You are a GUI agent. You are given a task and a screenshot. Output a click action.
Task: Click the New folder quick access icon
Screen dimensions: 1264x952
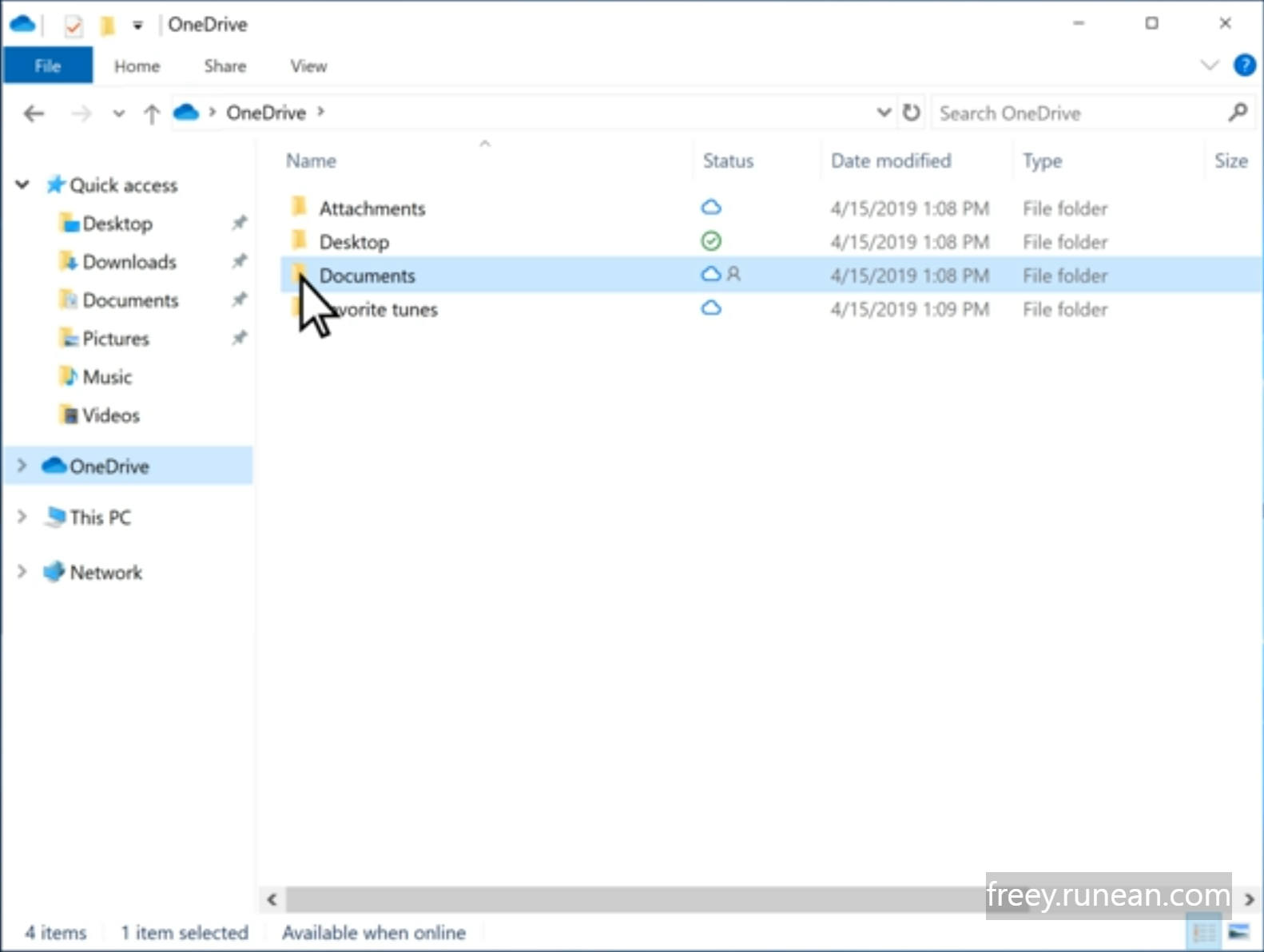tap(107, 26)
